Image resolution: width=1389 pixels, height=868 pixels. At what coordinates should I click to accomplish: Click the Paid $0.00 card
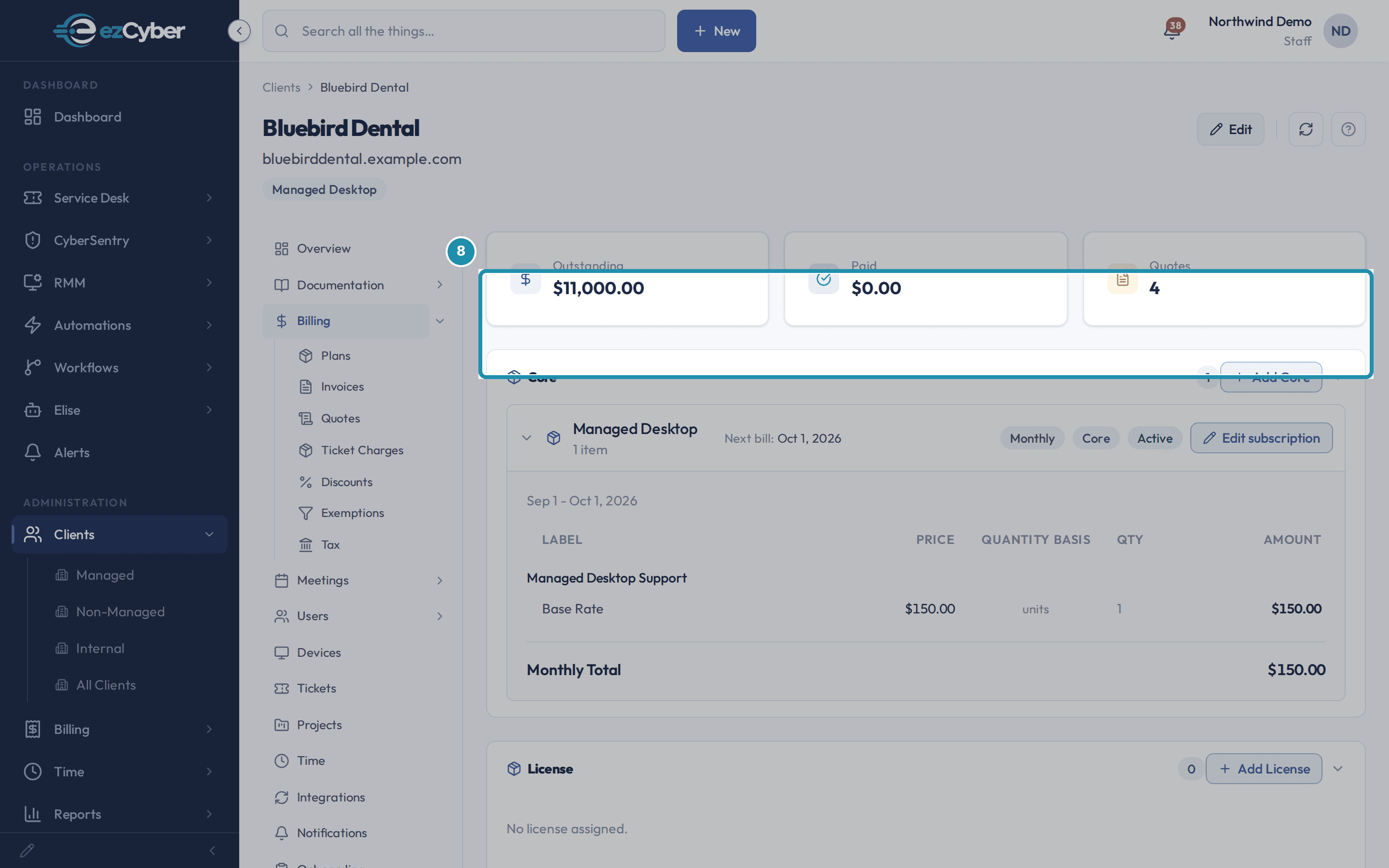point(926,279)
